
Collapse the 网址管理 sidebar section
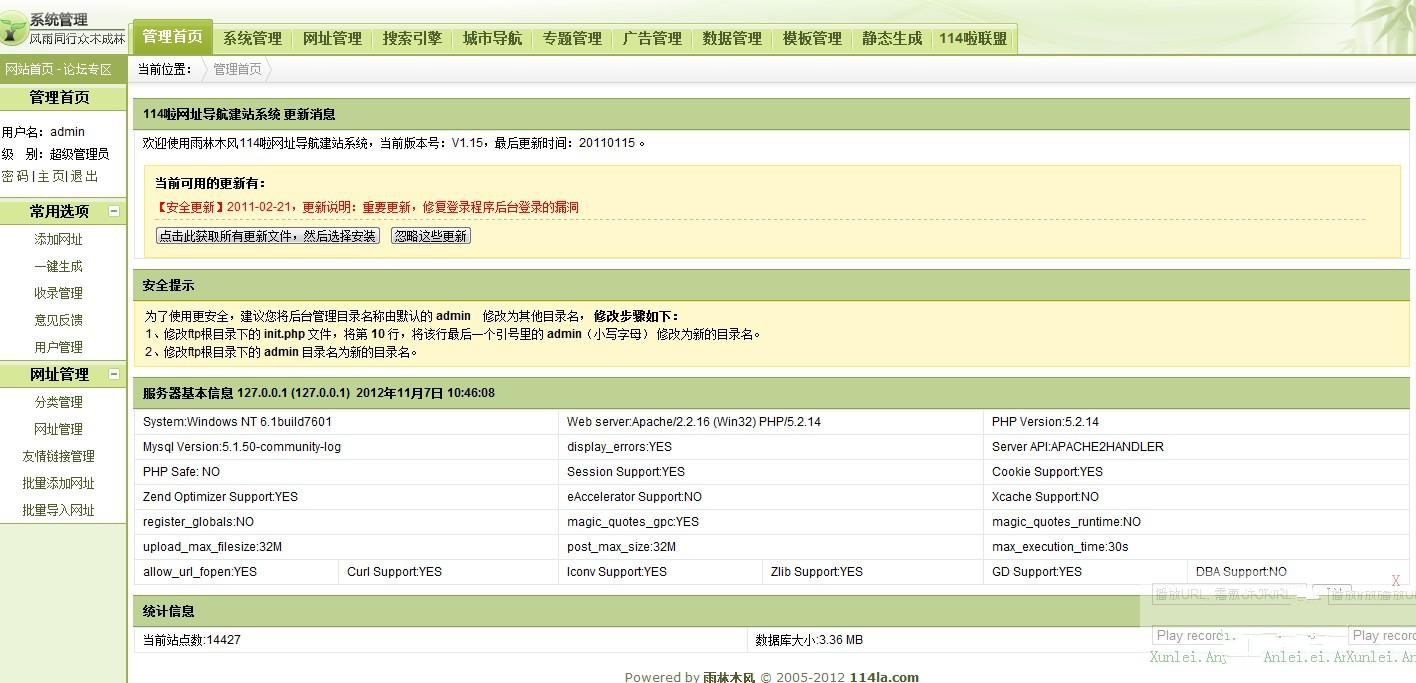pyautogui.click(x=114, y=374)
